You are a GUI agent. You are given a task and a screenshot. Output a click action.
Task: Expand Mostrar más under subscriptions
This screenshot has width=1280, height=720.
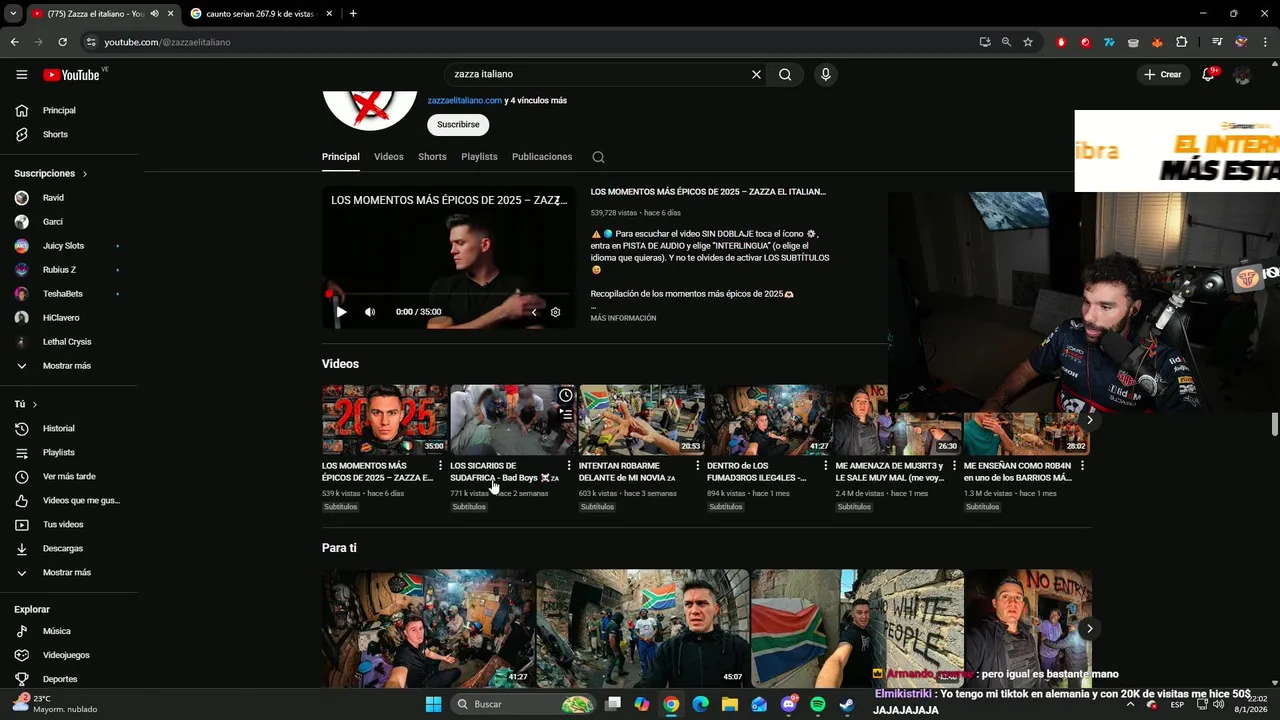tap(66, 366)
